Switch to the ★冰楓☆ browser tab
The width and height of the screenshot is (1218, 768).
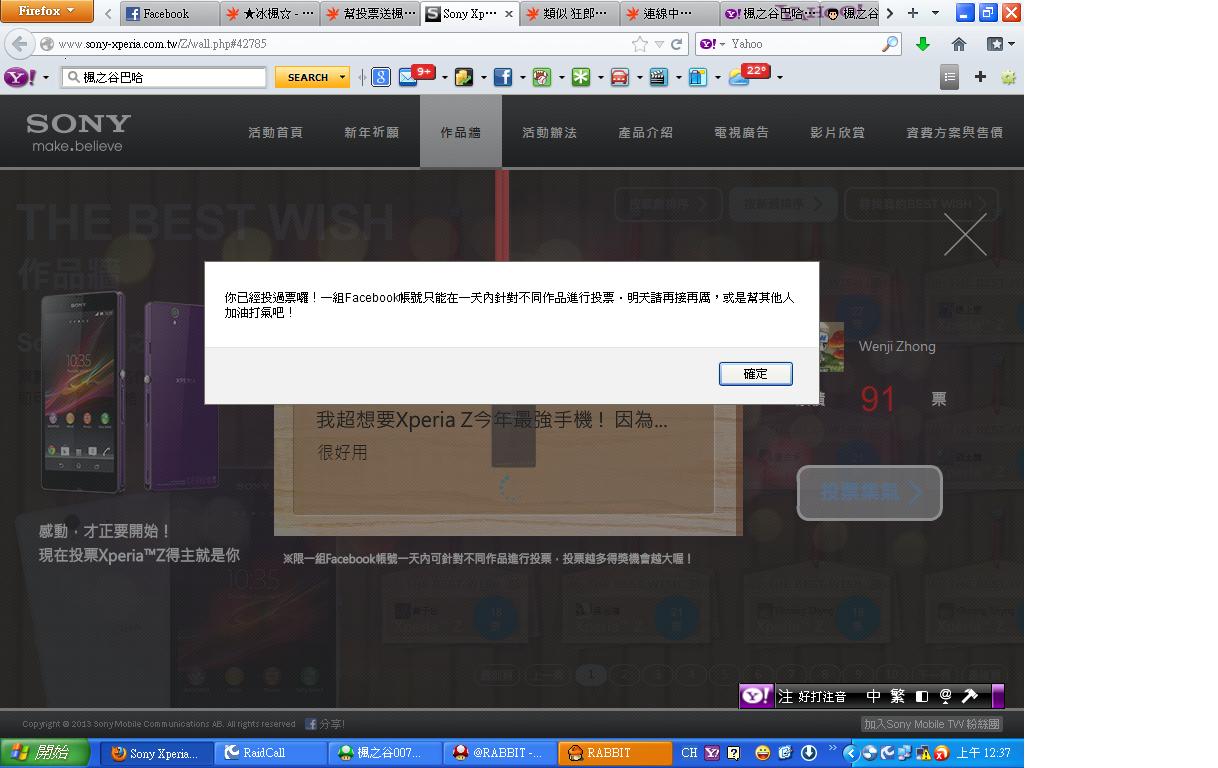click(x=270, y=14)
